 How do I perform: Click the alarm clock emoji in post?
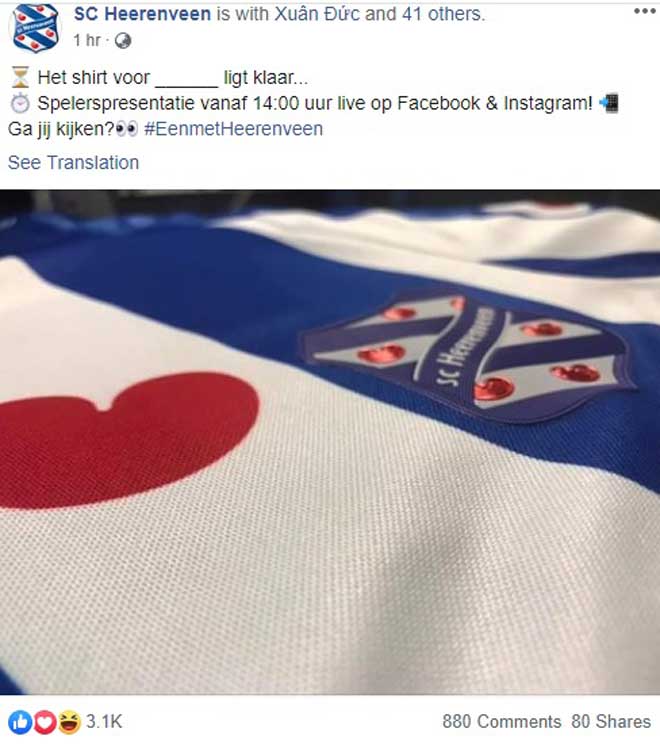click(x=20, y=103)
